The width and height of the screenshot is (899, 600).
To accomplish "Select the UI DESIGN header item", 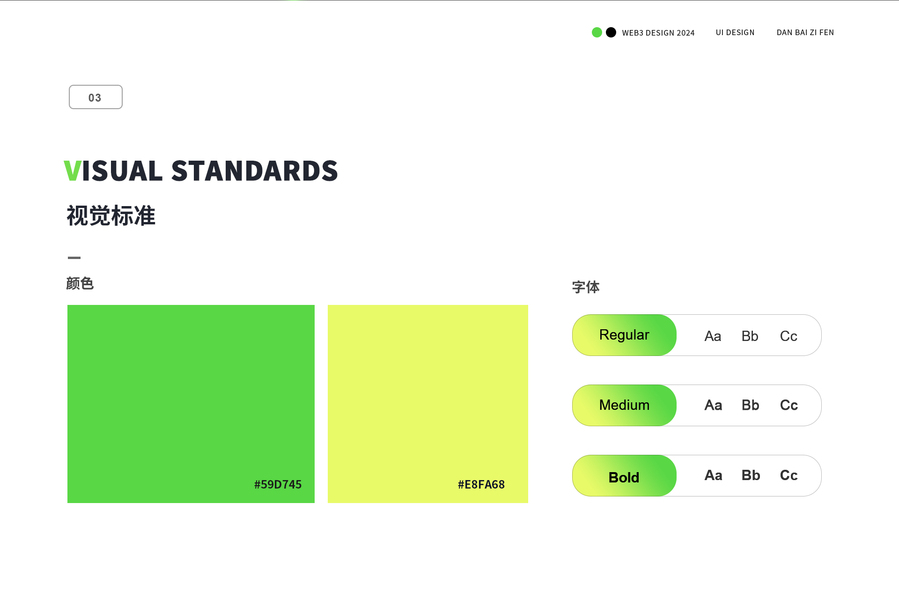I will (735, 33).
